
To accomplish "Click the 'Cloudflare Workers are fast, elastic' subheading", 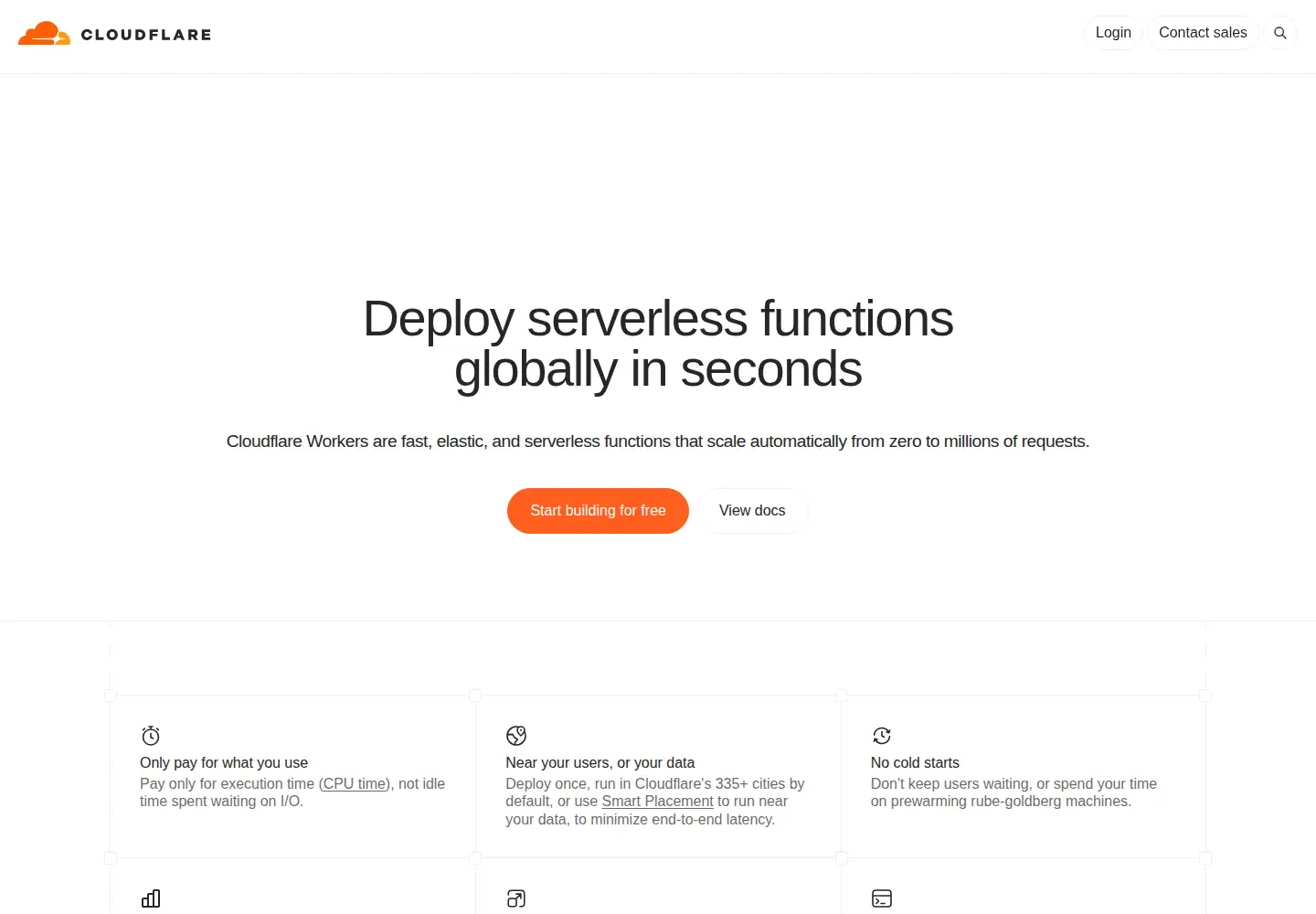I will pos(658,441).
